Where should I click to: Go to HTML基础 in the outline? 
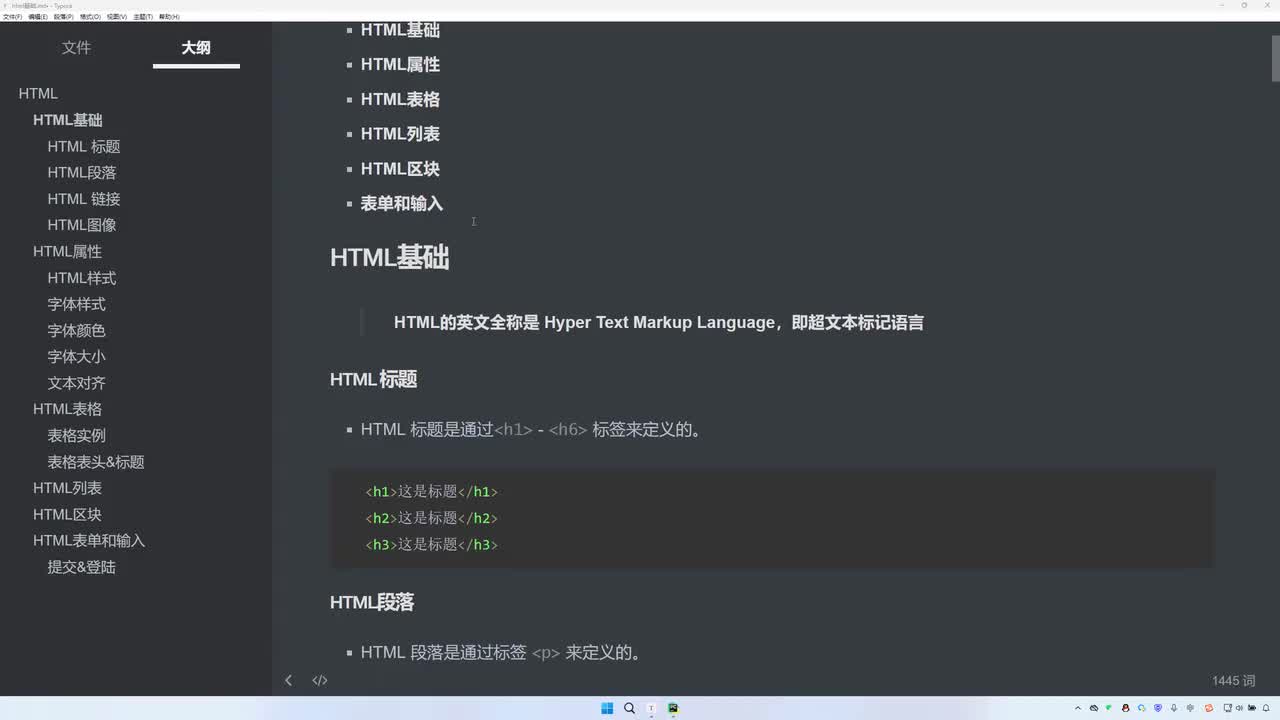point(68,120)
